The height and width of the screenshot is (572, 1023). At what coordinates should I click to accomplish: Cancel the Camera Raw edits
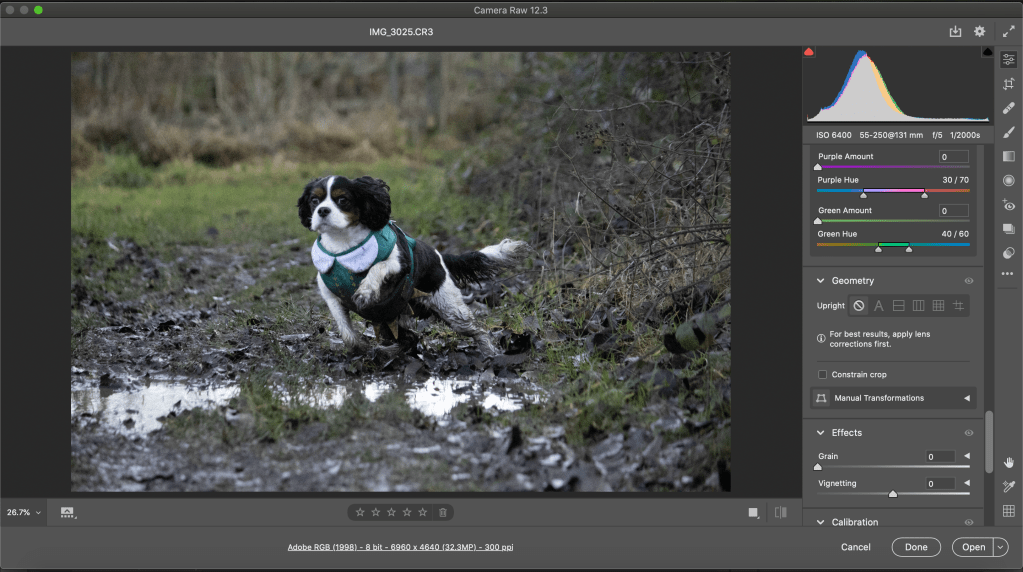(x=855, y=547)
